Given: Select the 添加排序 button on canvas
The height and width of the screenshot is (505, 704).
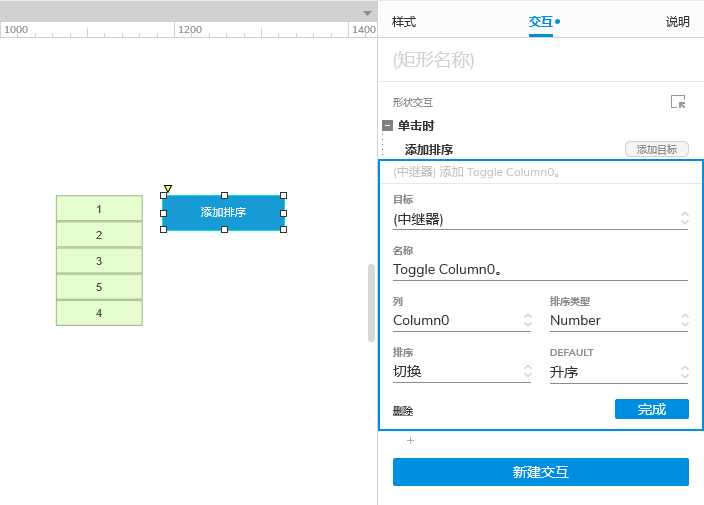Looking at the screenshot, I should (223, 212).
